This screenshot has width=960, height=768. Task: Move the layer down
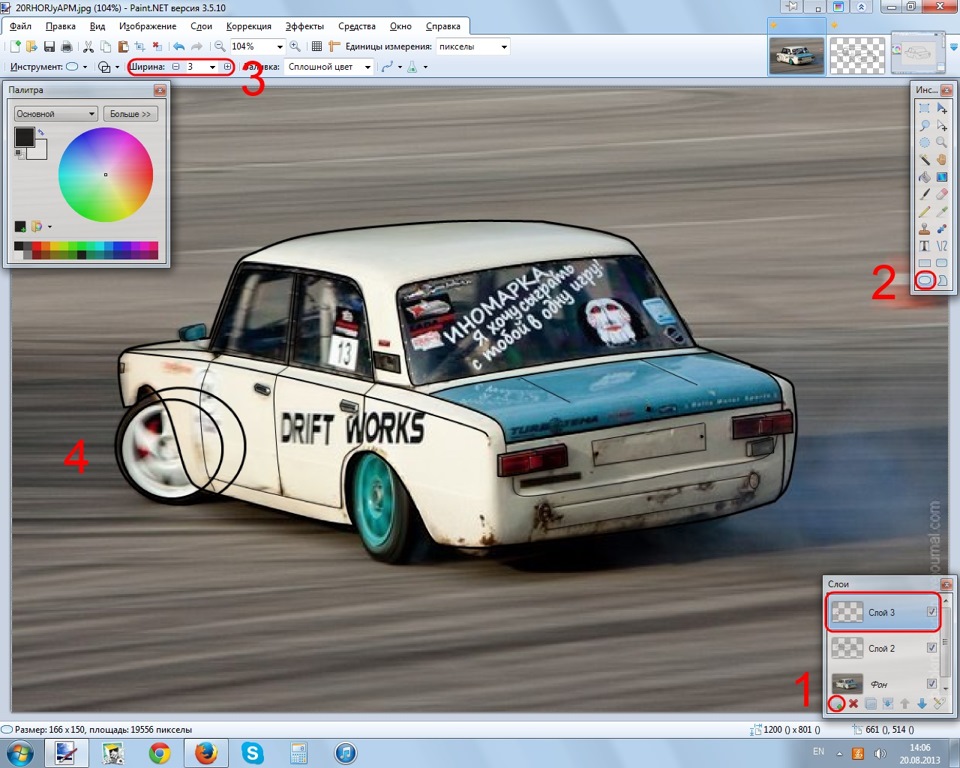[922, 704]
